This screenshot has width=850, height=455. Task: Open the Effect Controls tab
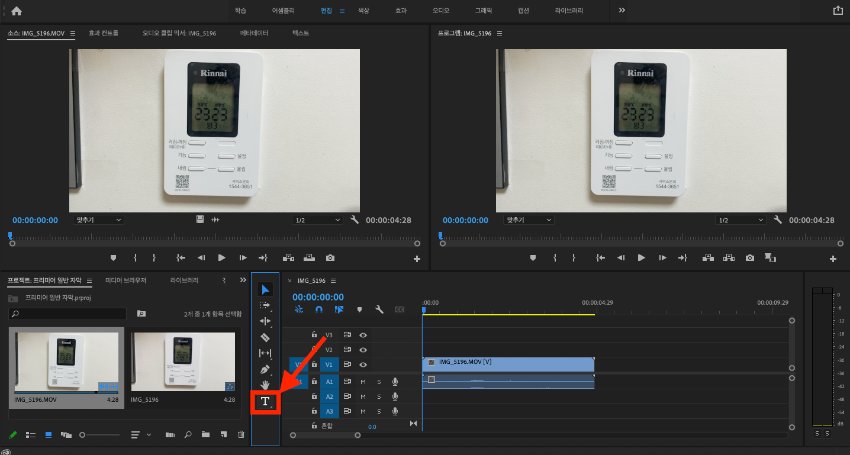pos(103,33)
